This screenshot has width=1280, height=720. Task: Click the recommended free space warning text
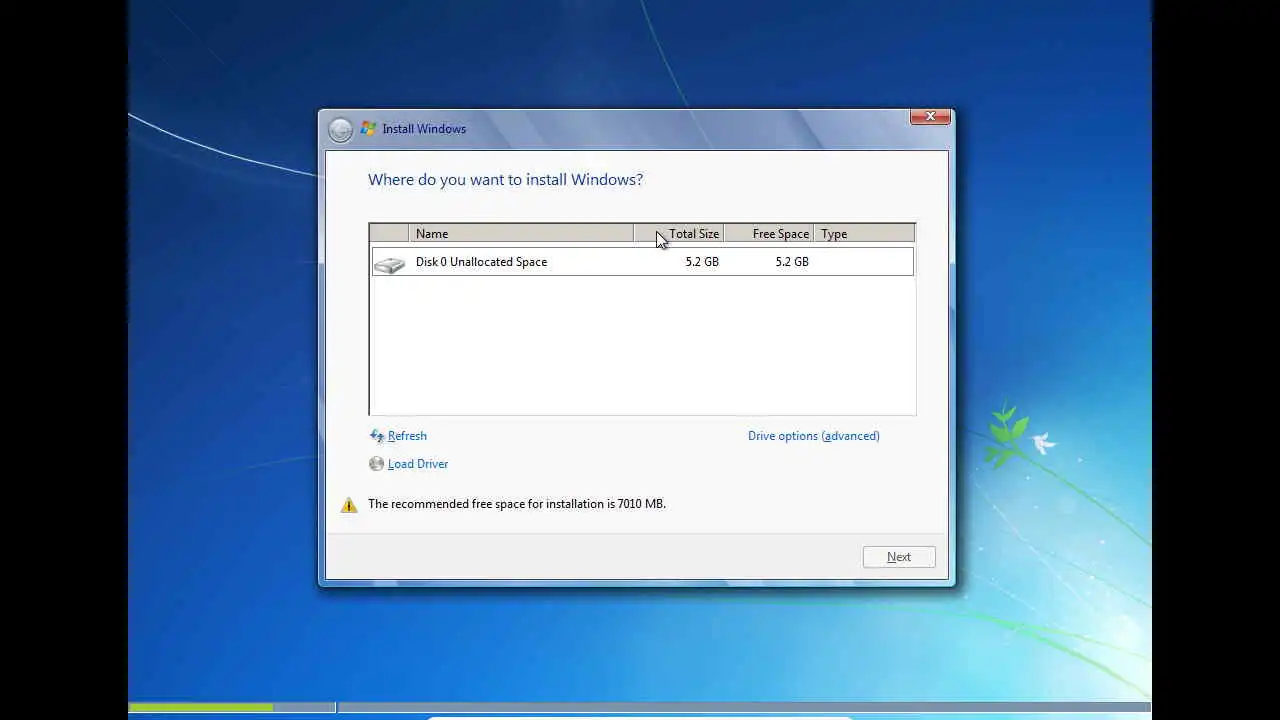(517, 504)
